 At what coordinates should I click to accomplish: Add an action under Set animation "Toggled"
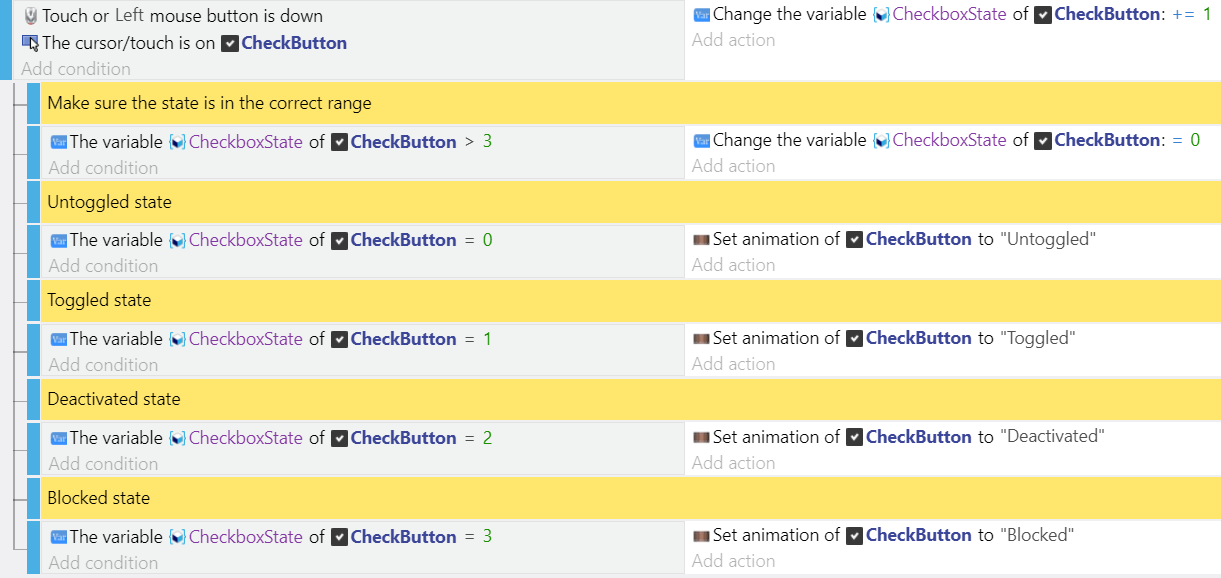[733, 364]
